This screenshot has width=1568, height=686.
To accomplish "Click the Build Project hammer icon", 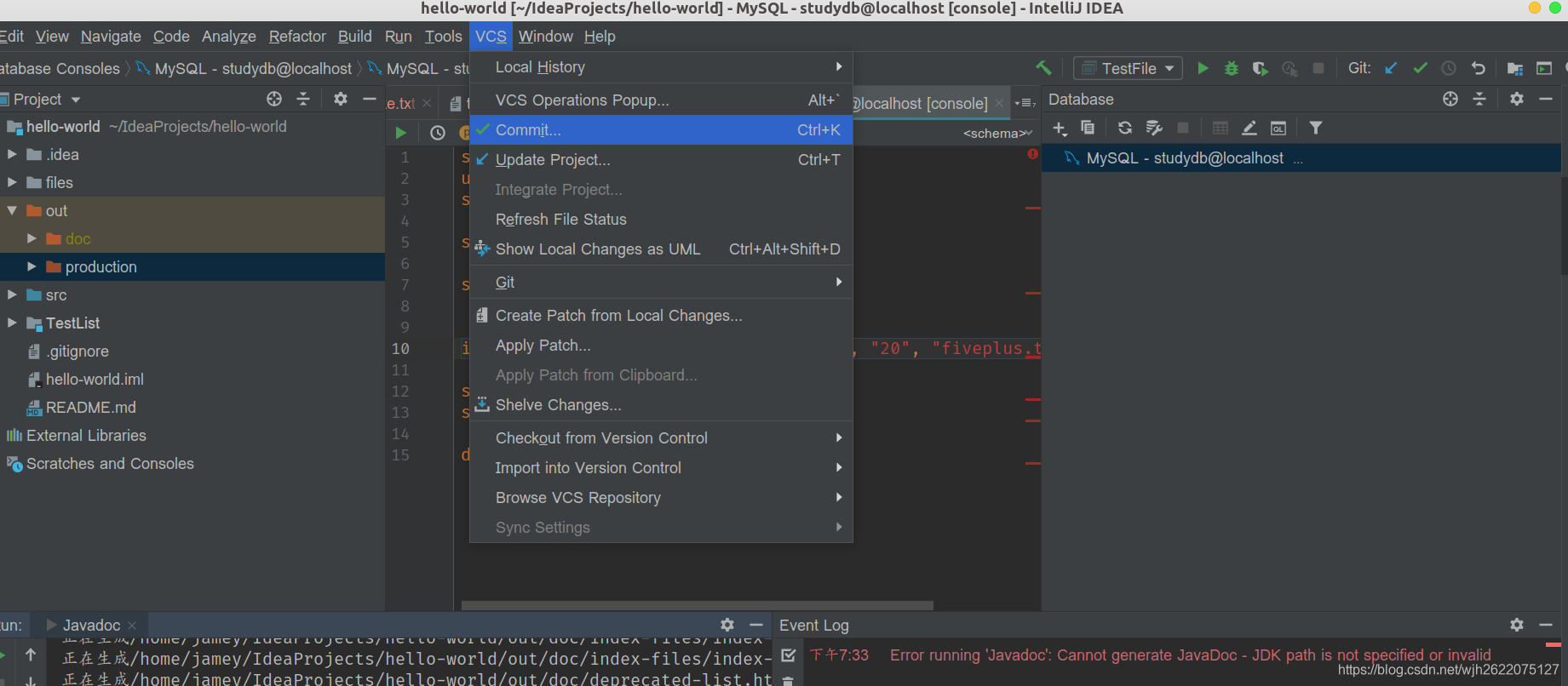I will pyautogui.click(x=1043, y=68).
